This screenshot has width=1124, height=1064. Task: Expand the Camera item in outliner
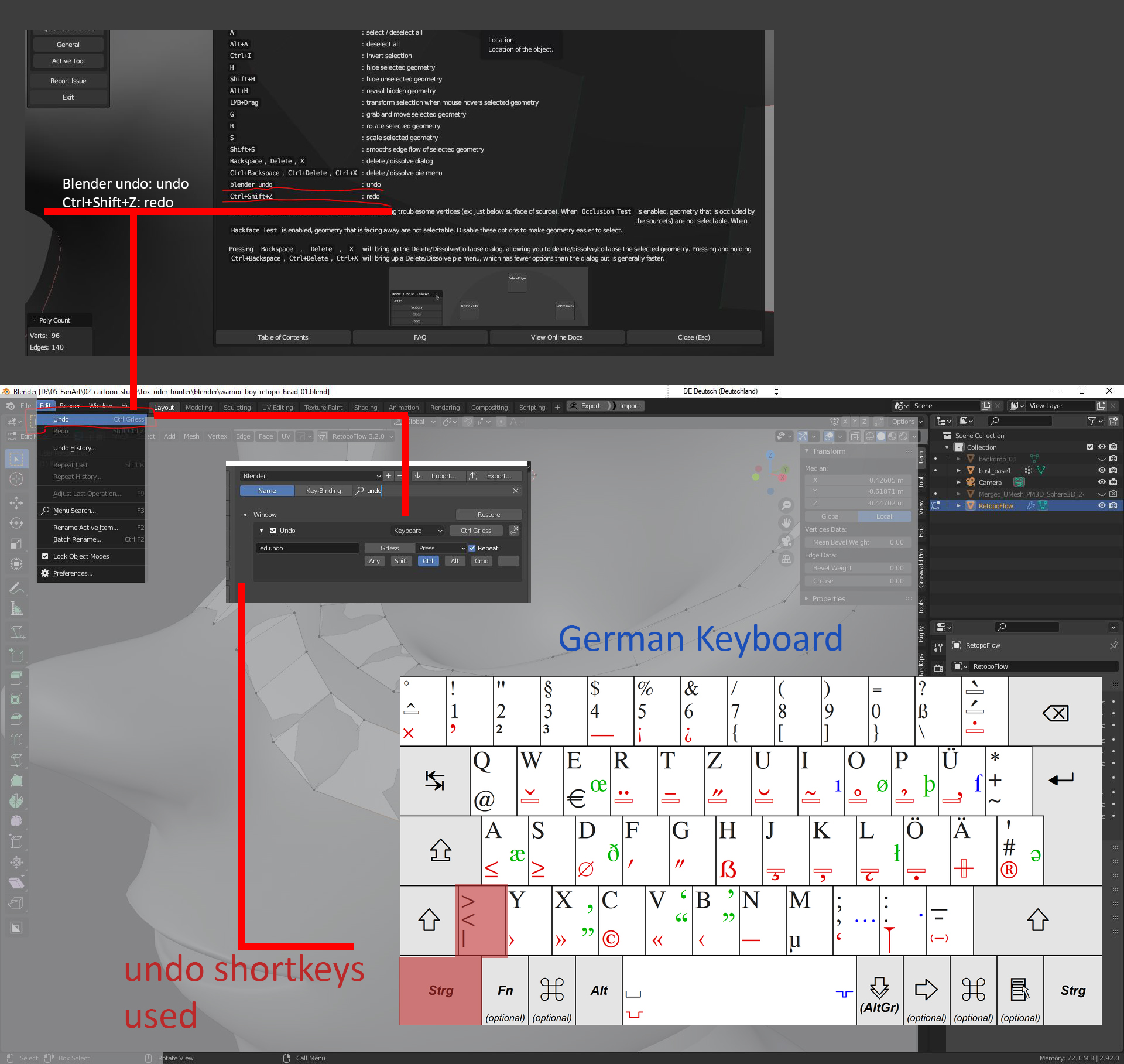pos(958,482)
